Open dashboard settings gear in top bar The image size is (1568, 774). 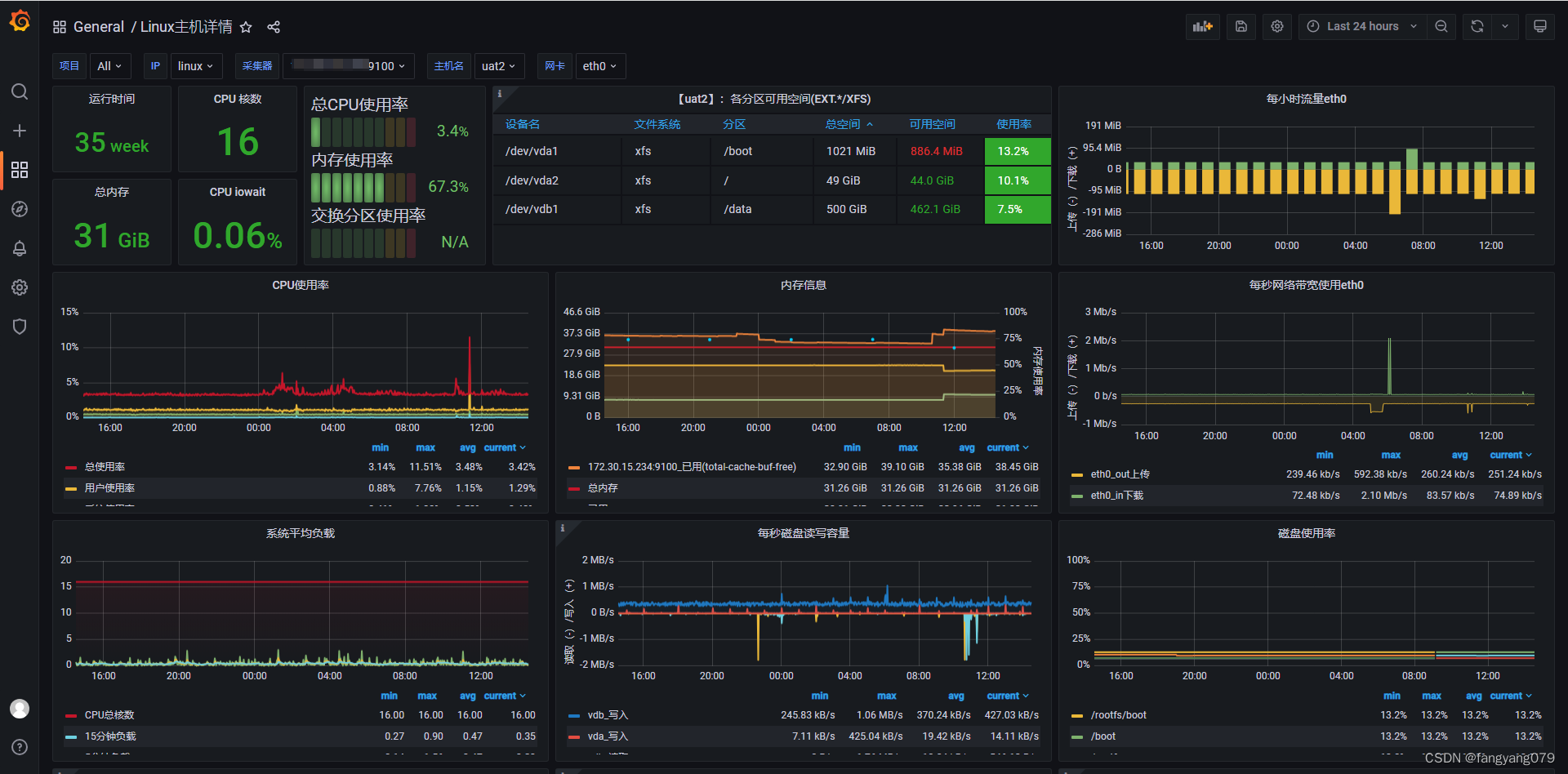pos(1277,26)
